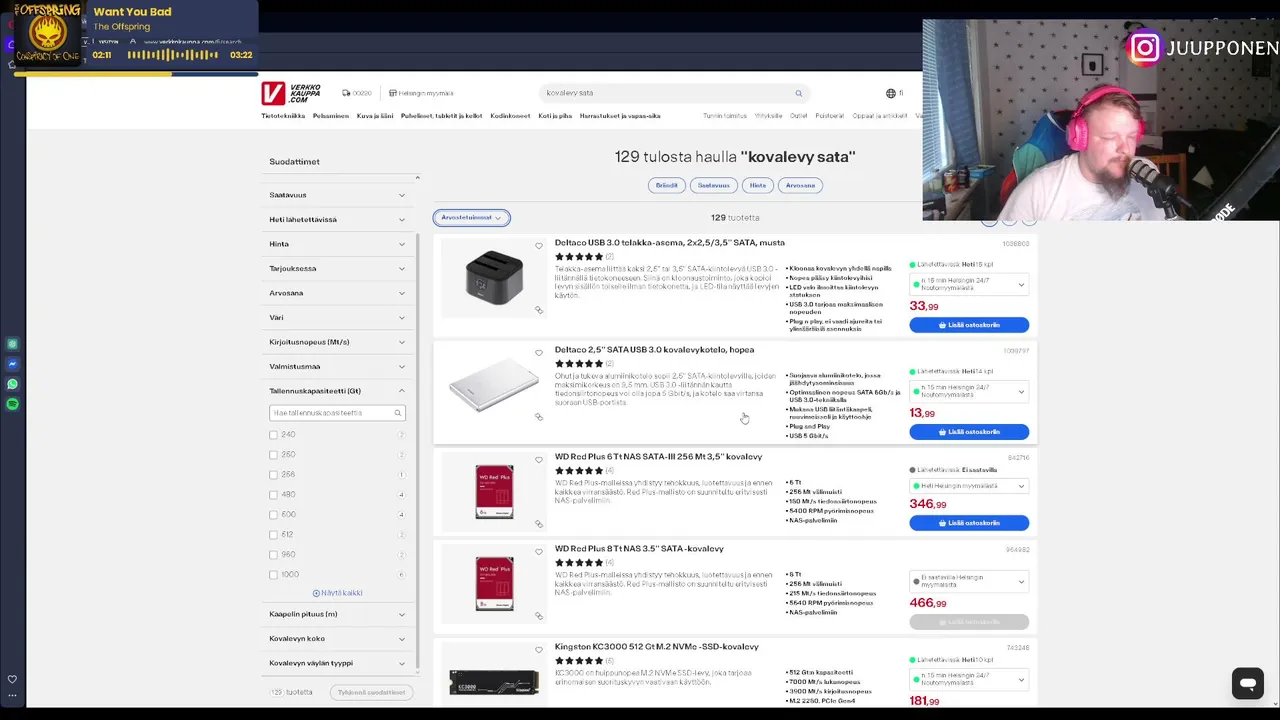
Task: Add Deltaco USB 3.0 telakka-asema to wishlist
Action: (x=539, y=246)
